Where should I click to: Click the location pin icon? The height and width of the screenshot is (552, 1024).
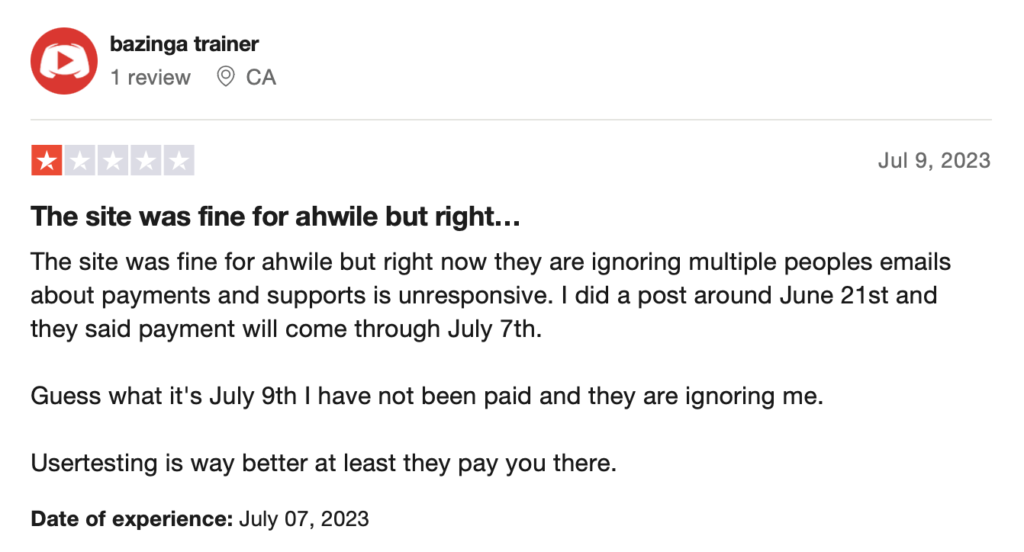point(225,76)
